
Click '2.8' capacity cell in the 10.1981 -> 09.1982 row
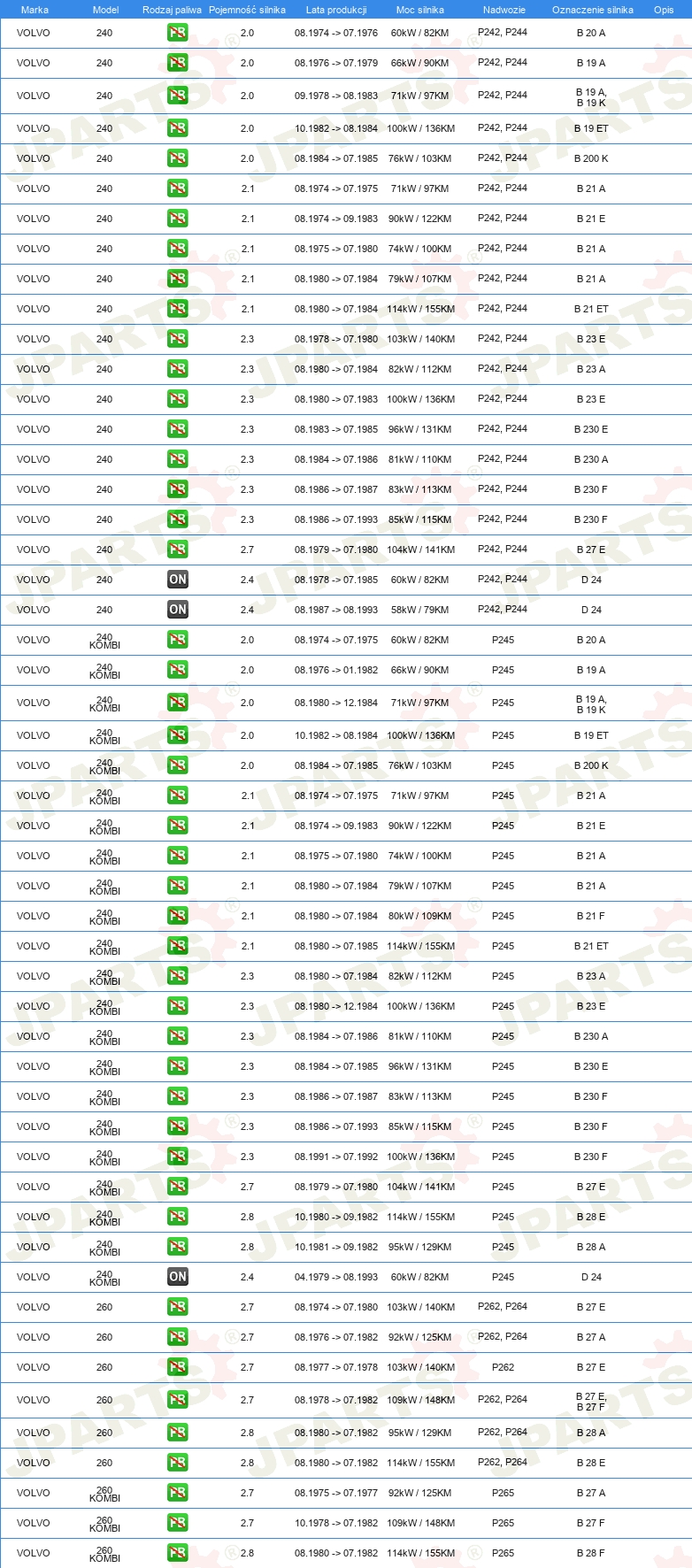point(247,1247)
